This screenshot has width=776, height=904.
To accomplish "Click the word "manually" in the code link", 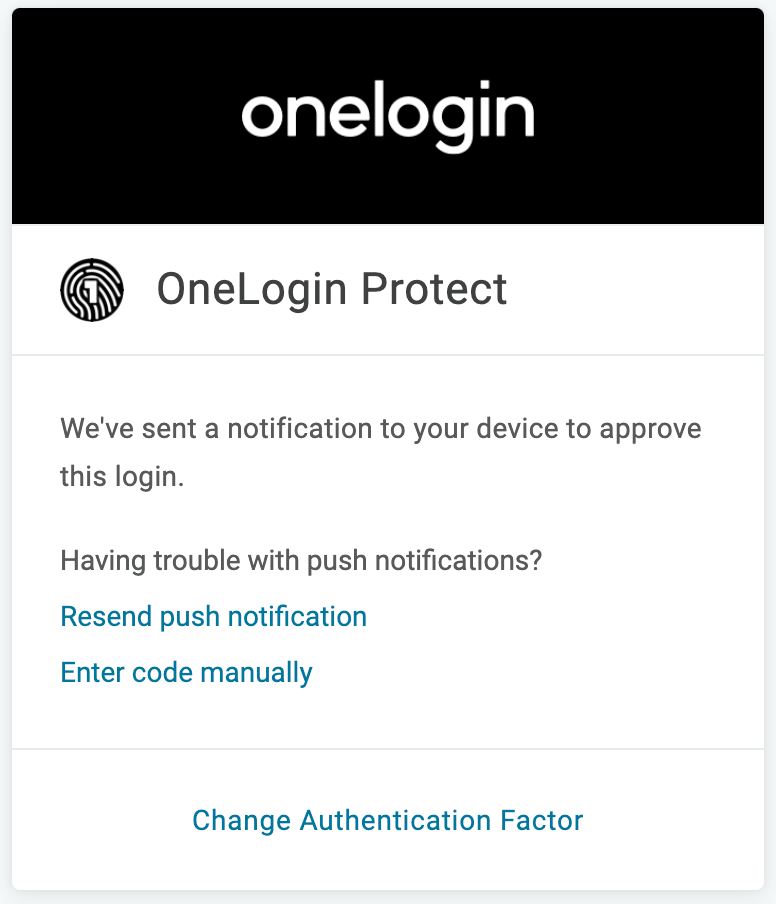I will pyautogui.click(x=257, y=673).
